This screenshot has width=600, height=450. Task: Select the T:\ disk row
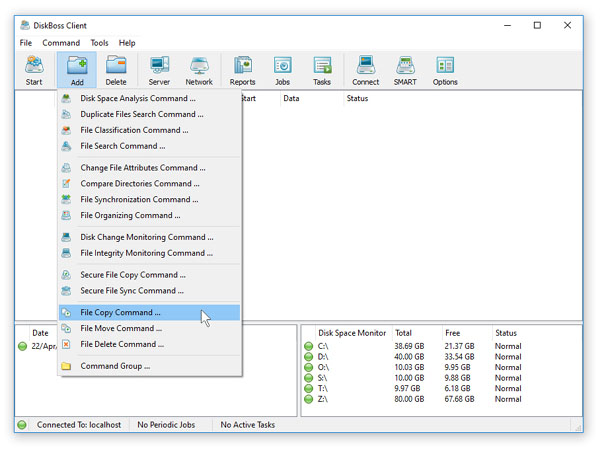(x=442, y=388)
